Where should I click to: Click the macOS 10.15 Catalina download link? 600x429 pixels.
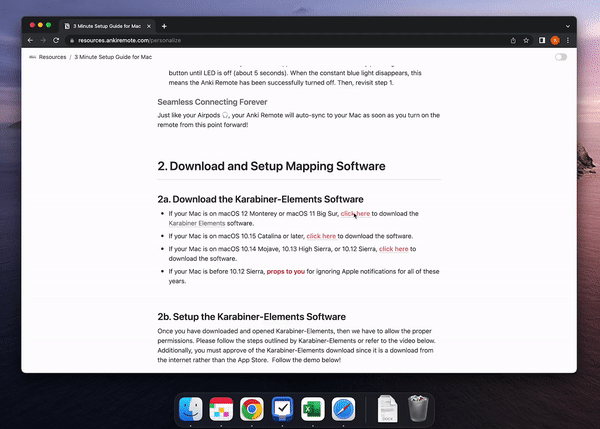(x=321, y=236)
